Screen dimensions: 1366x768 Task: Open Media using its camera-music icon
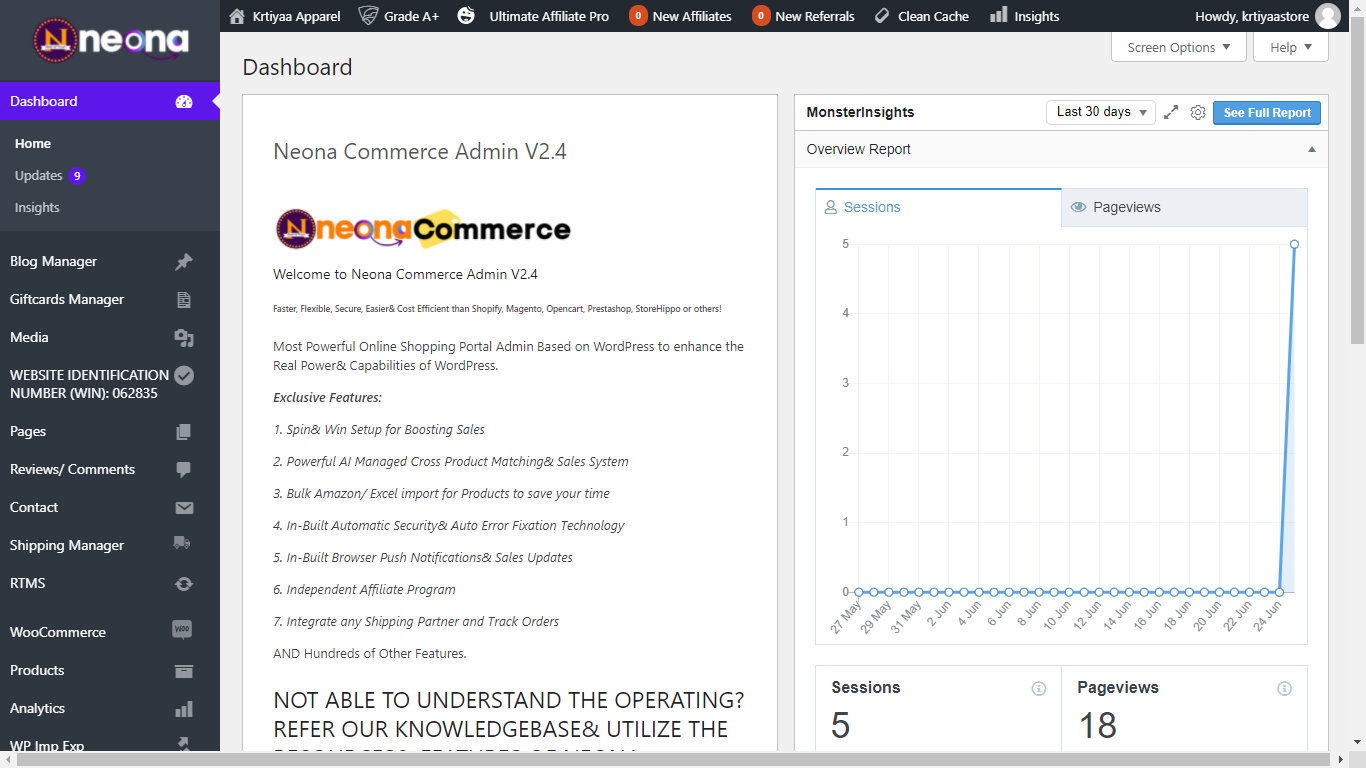coord(184,337)
